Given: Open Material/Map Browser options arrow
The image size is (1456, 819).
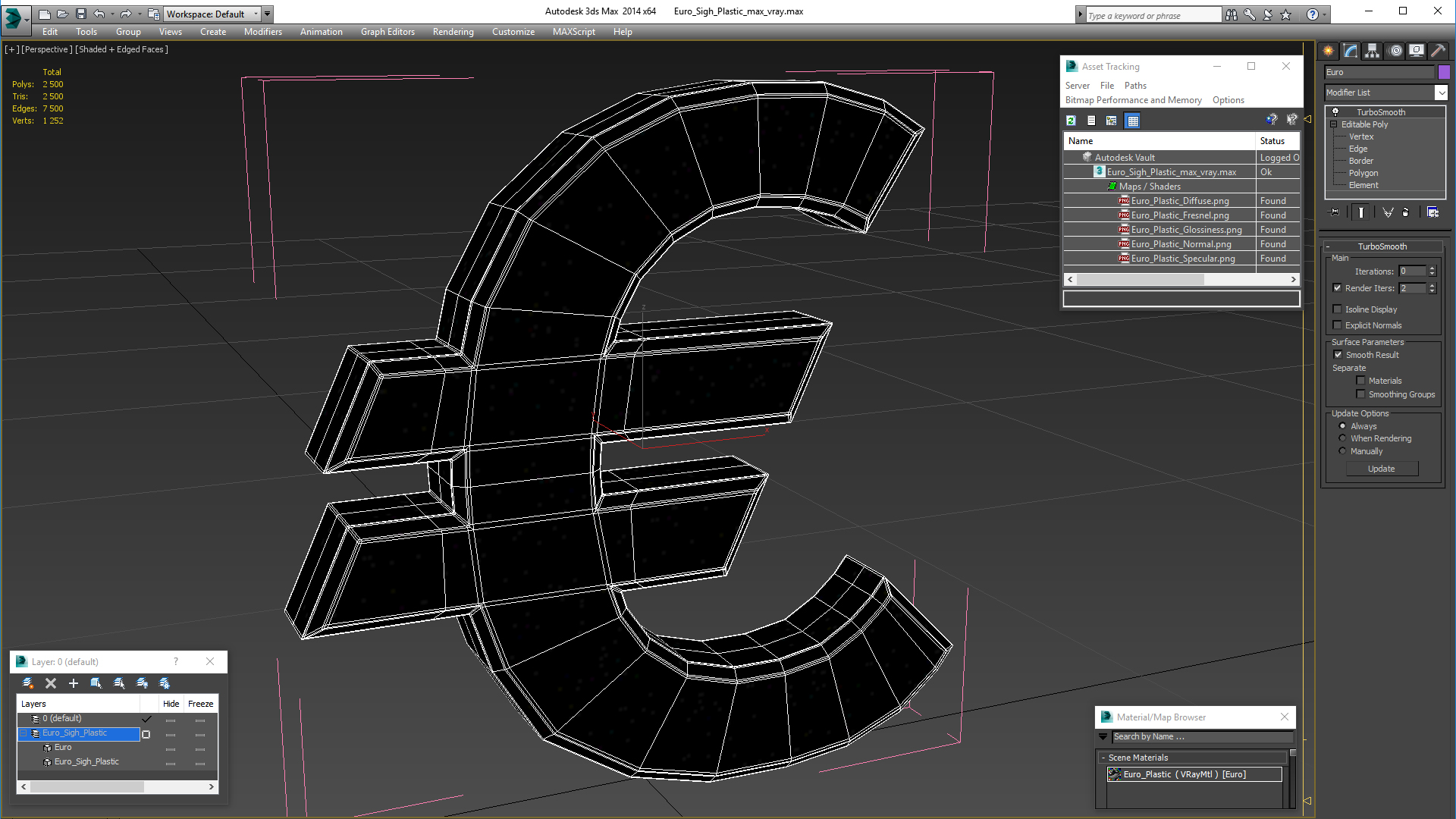Looking at the screenshot, I should click(1103, 736).
